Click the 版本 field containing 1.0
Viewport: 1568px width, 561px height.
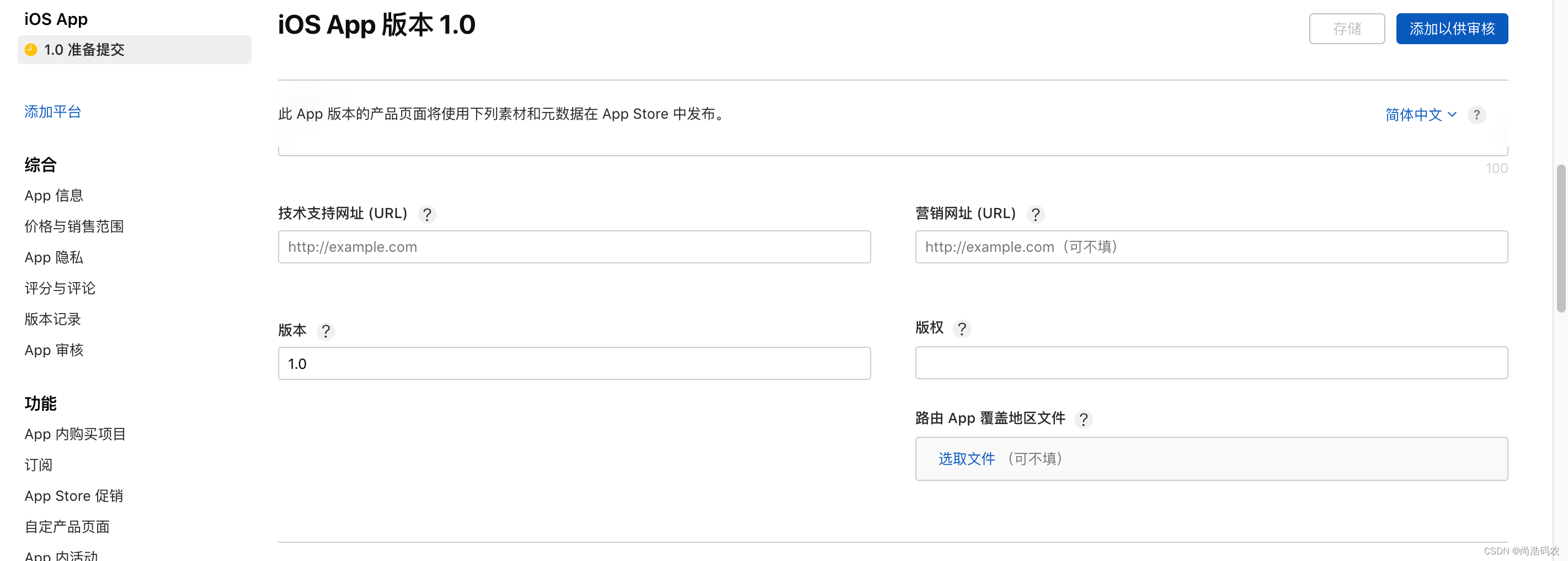[x=573, y=363]
